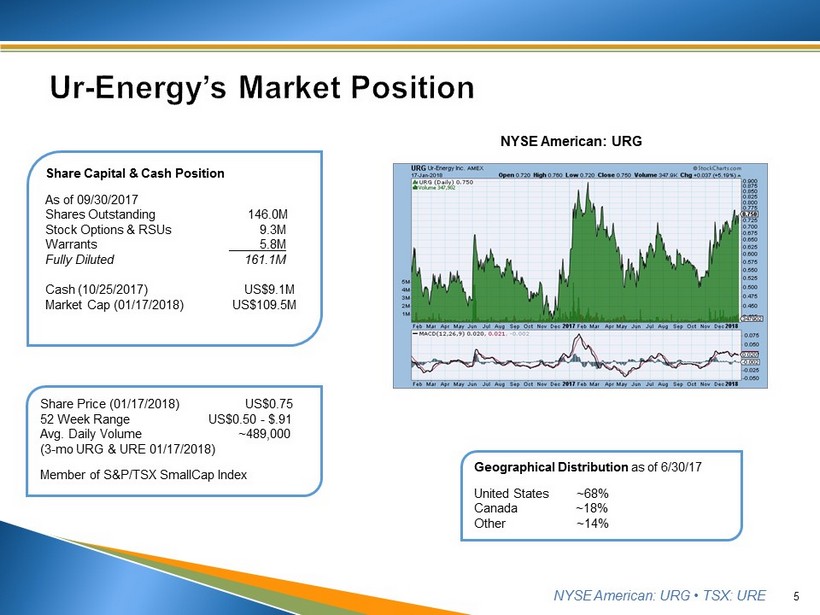Click the NYSE American: URG chart heading
Viewport: 820px width, 615px height.
pos(572,141)
